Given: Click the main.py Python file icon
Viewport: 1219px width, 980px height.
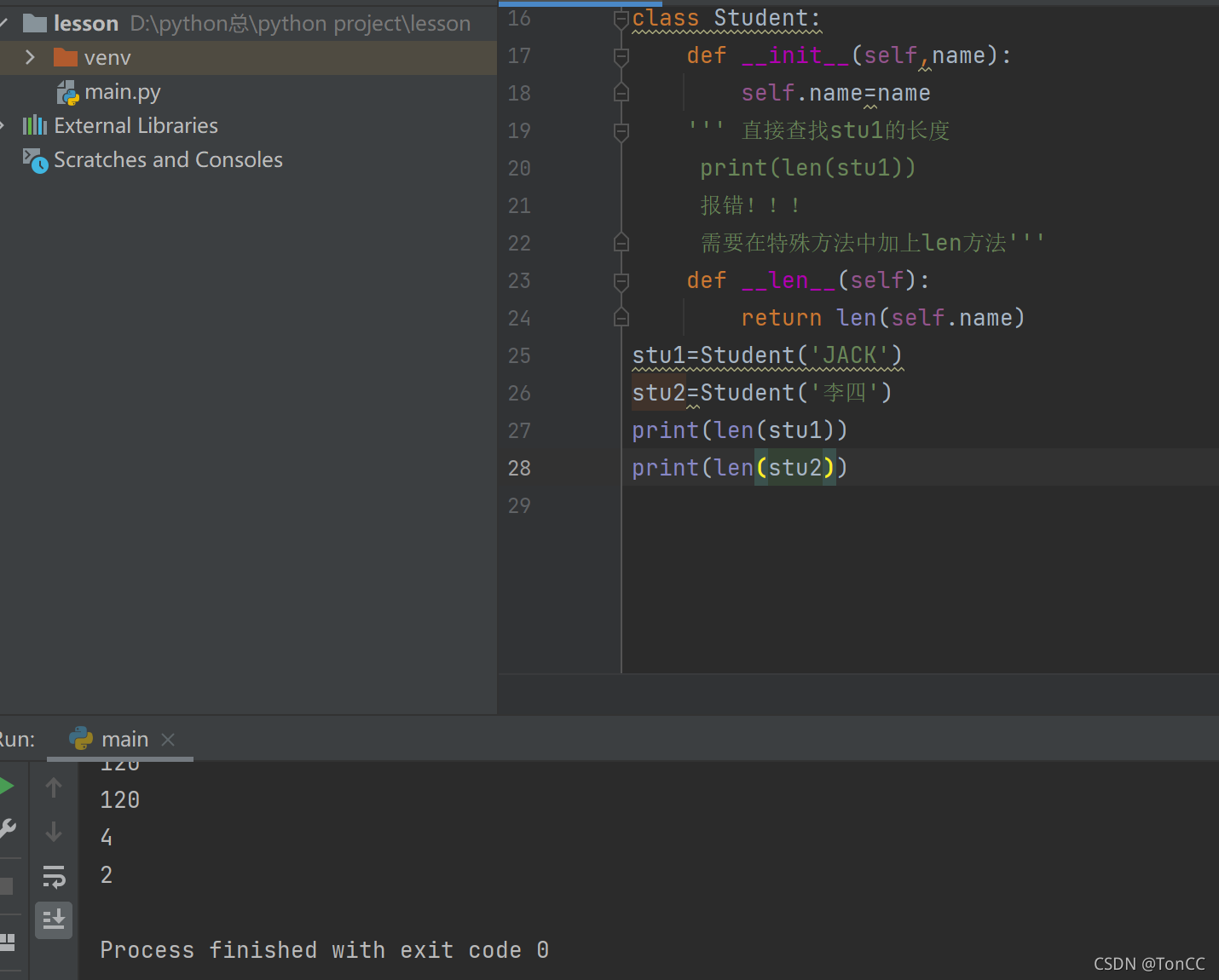Looking at the screenshot, I should pos(67,92).
